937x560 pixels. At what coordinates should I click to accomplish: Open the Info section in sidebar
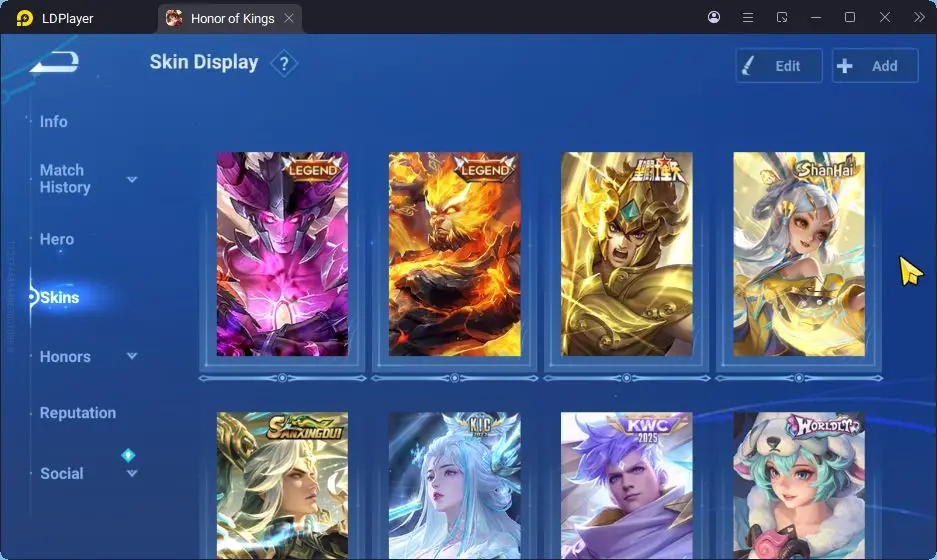click(54, 121)
